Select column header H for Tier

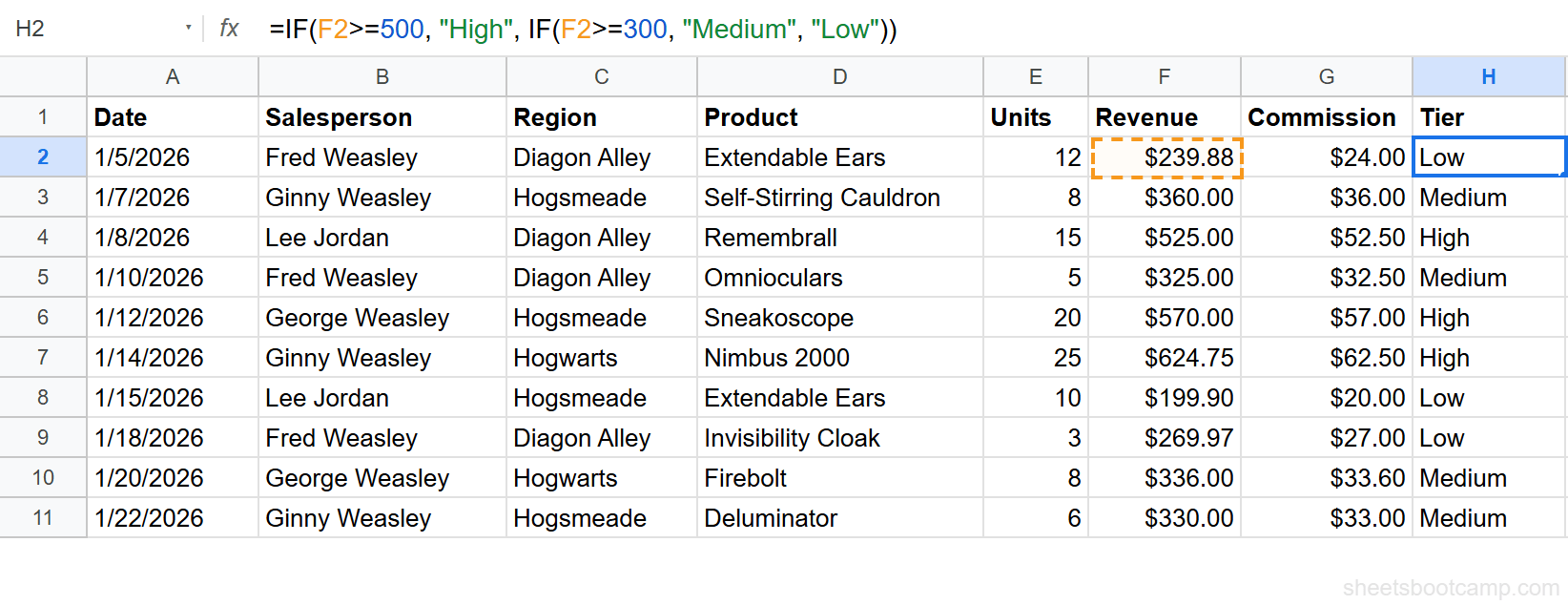[1488, 76]
